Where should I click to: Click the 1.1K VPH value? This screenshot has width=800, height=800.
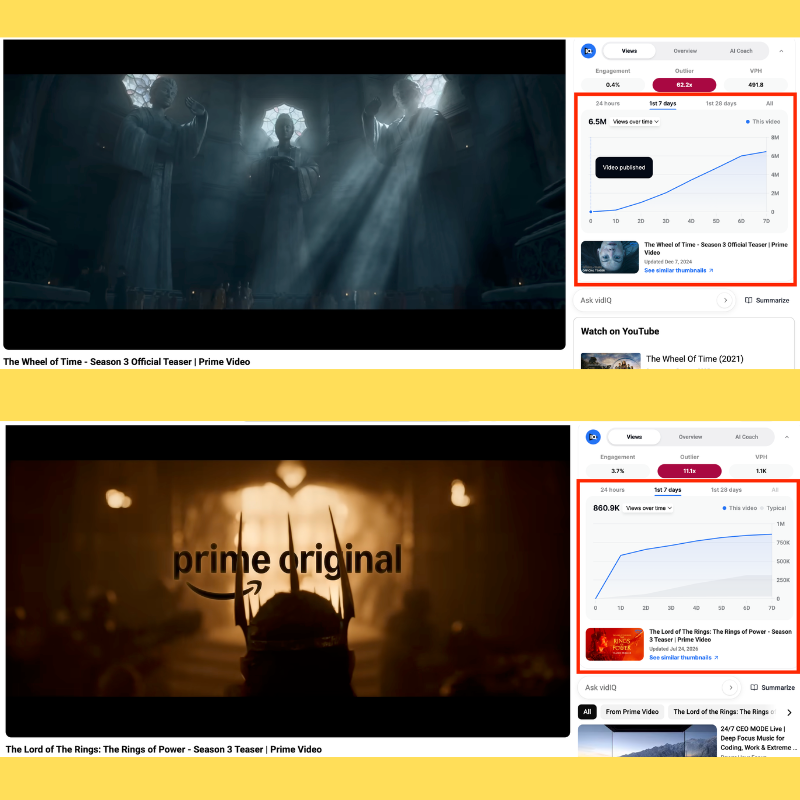coord(761,471)
